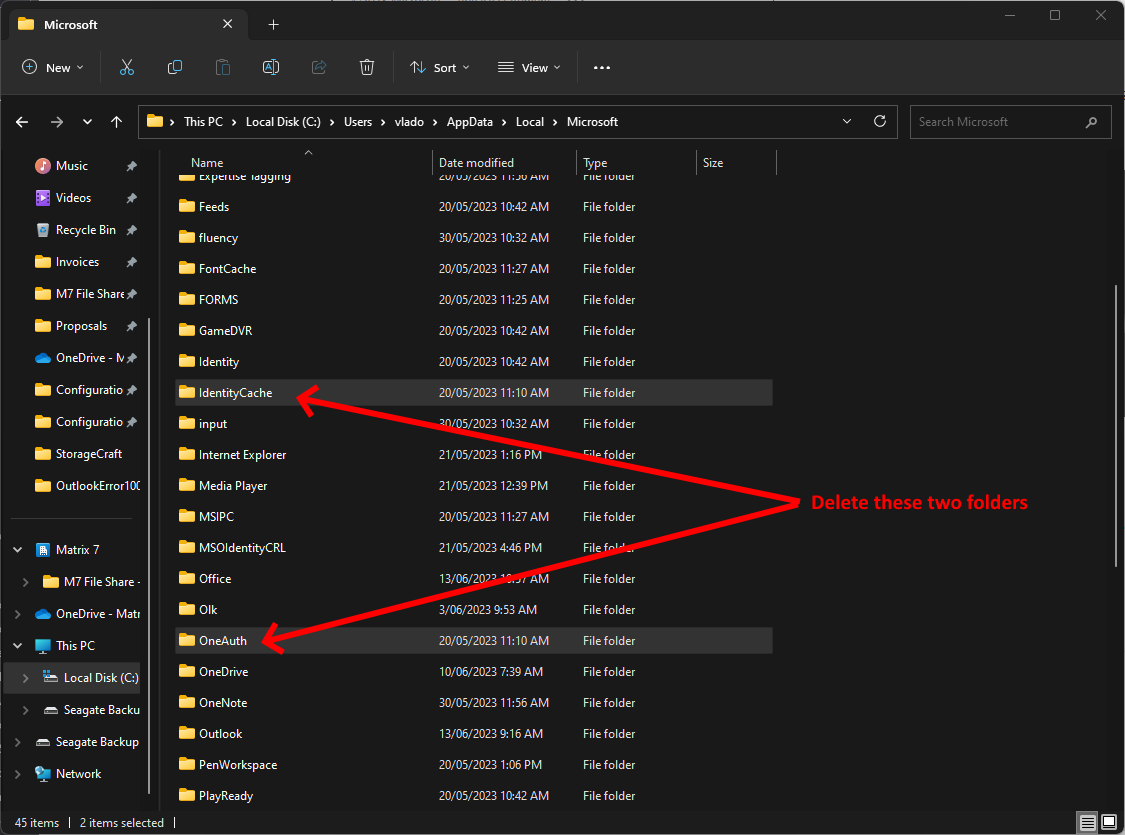Copy the selected items via Copy icon
This screenshot has width=1125, height=835.
tap(175, 67)
